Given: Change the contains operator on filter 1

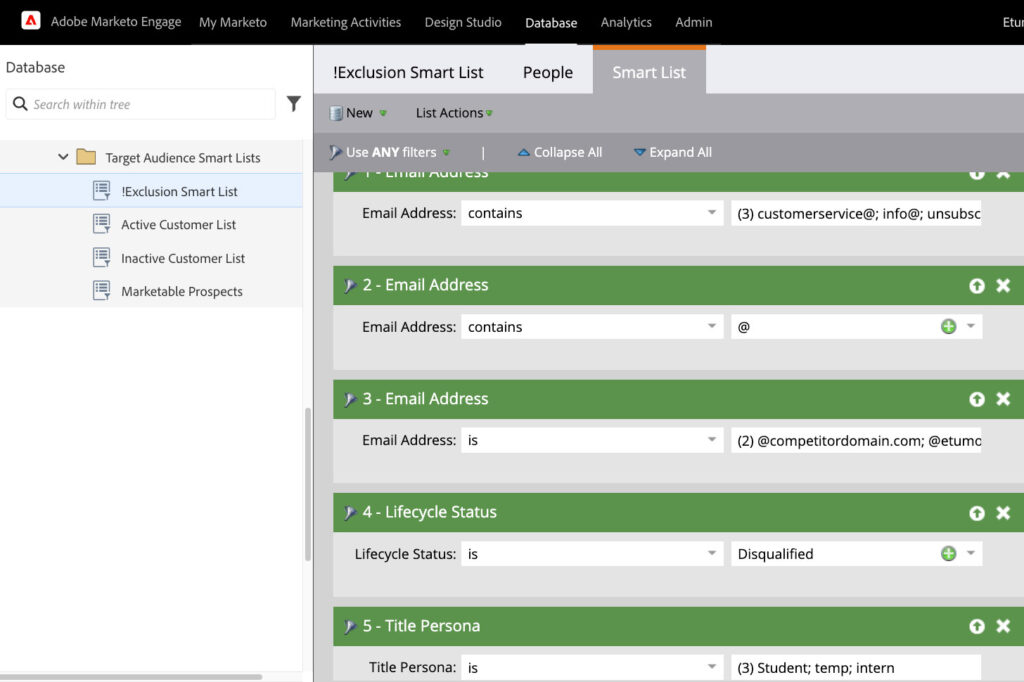Looking at the screenshot, I should [x=591, y=212].
